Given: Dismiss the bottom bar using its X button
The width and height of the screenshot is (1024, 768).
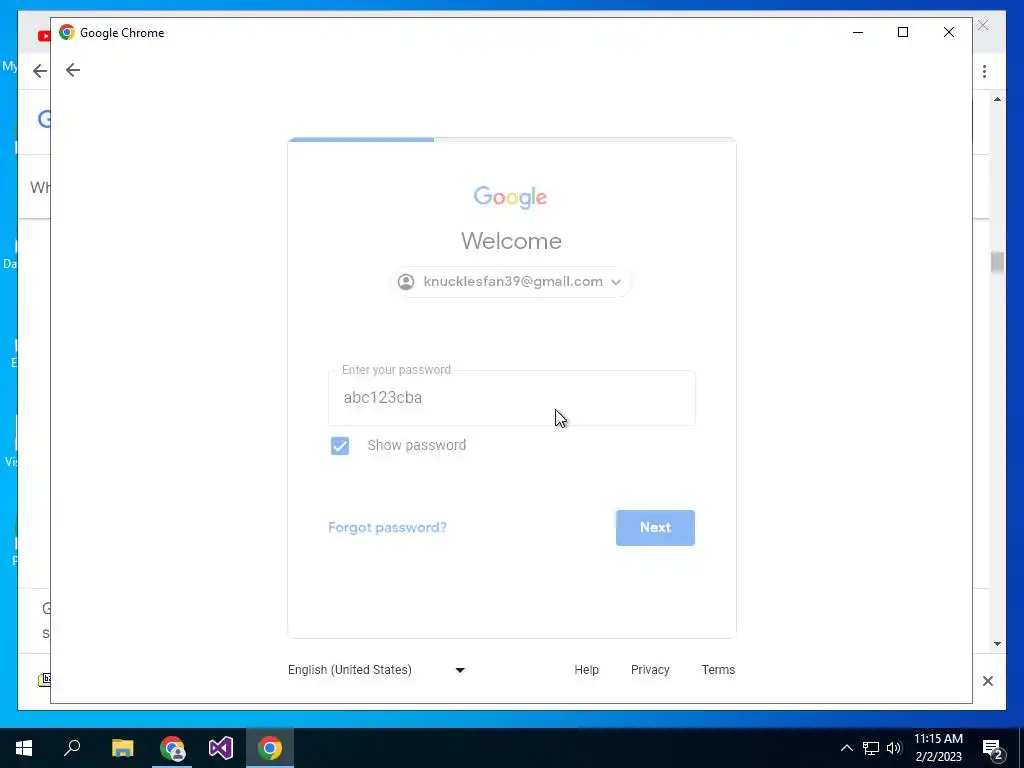Looking at the screenshot, I should (988, 681).
